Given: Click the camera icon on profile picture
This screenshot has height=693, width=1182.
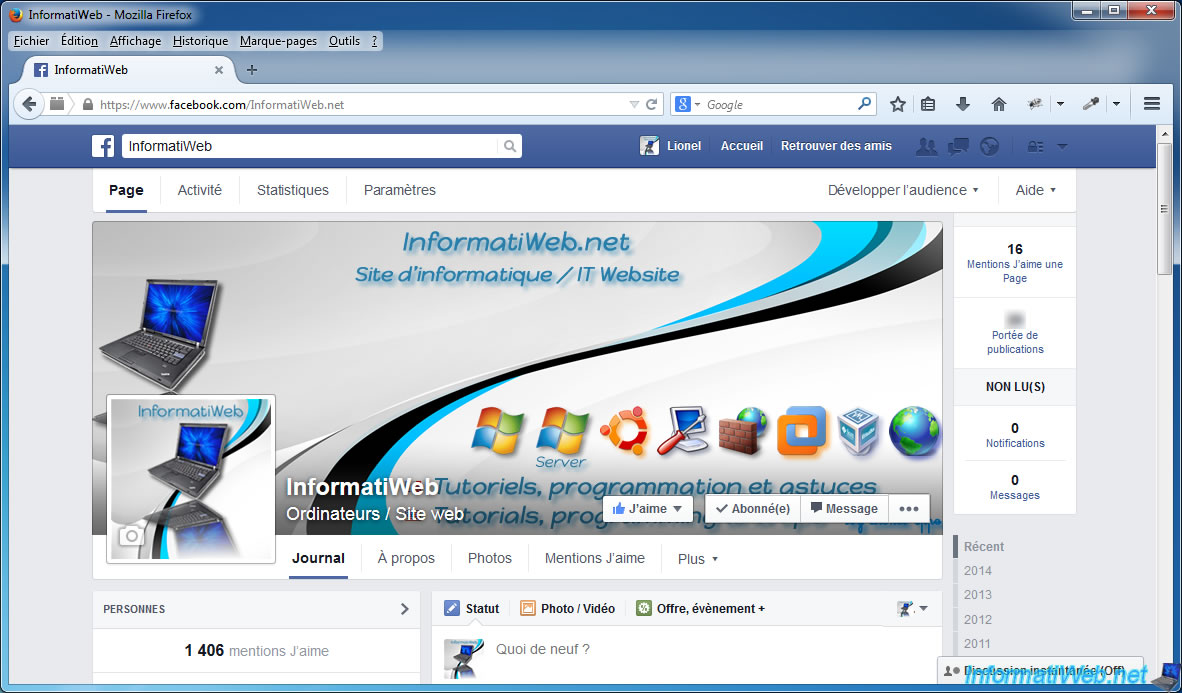Looking at the screenshot, I should (131, 535).
